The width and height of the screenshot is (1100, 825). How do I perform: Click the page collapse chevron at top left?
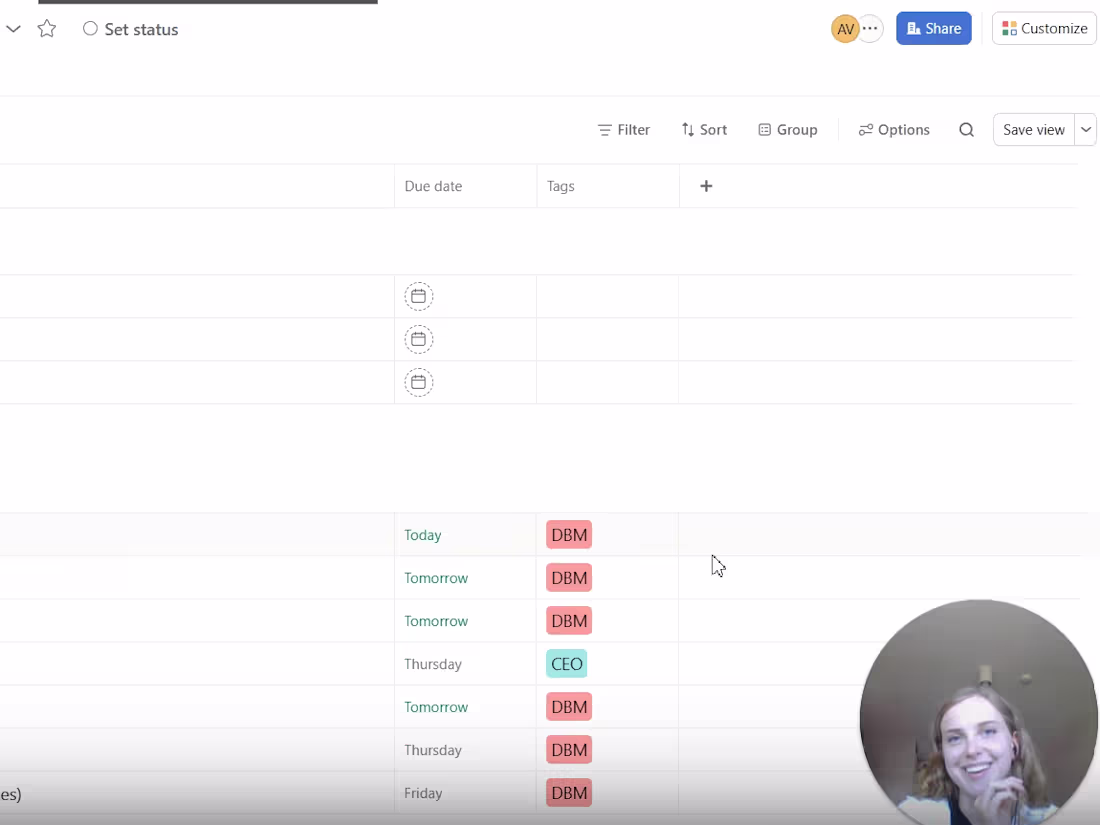tap(13, 29)
